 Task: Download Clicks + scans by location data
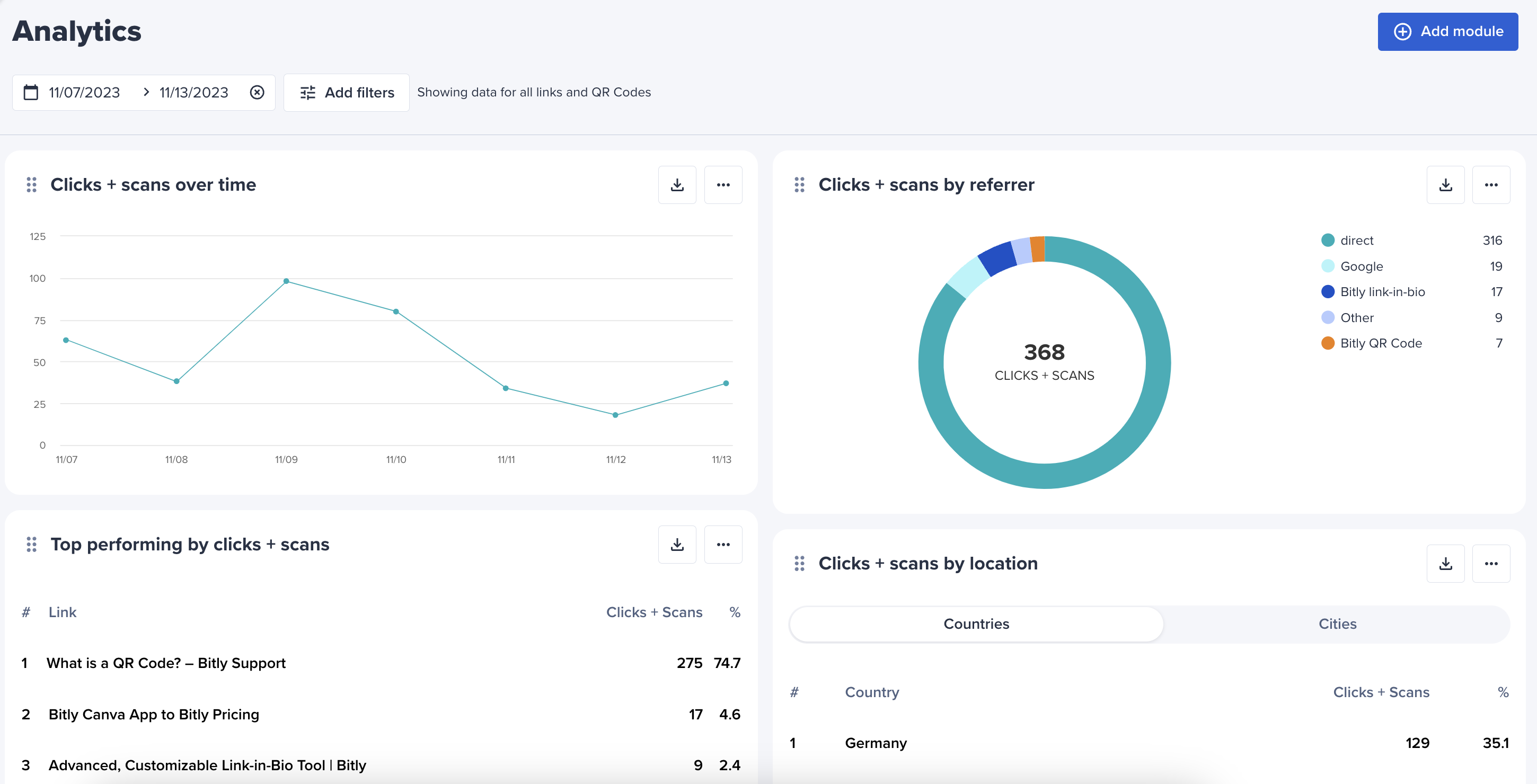tap(1445, 564)
